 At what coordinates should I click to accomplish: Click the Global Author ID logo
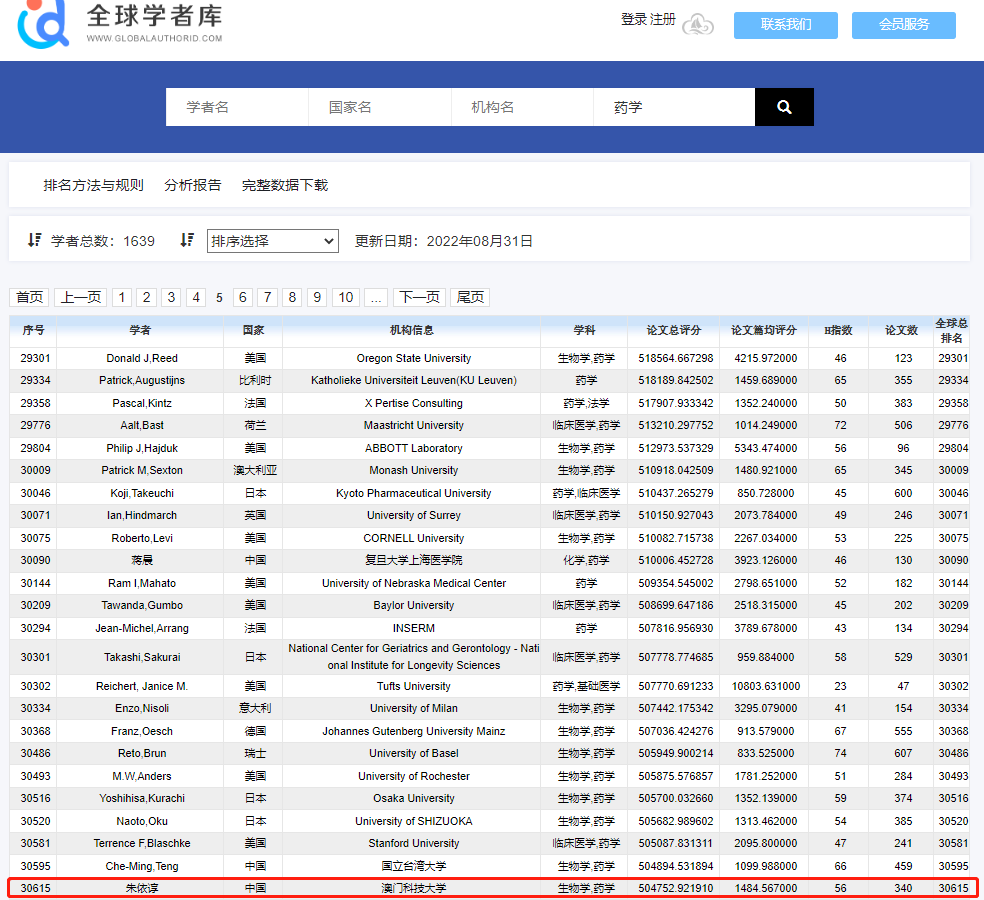point(44,22)
